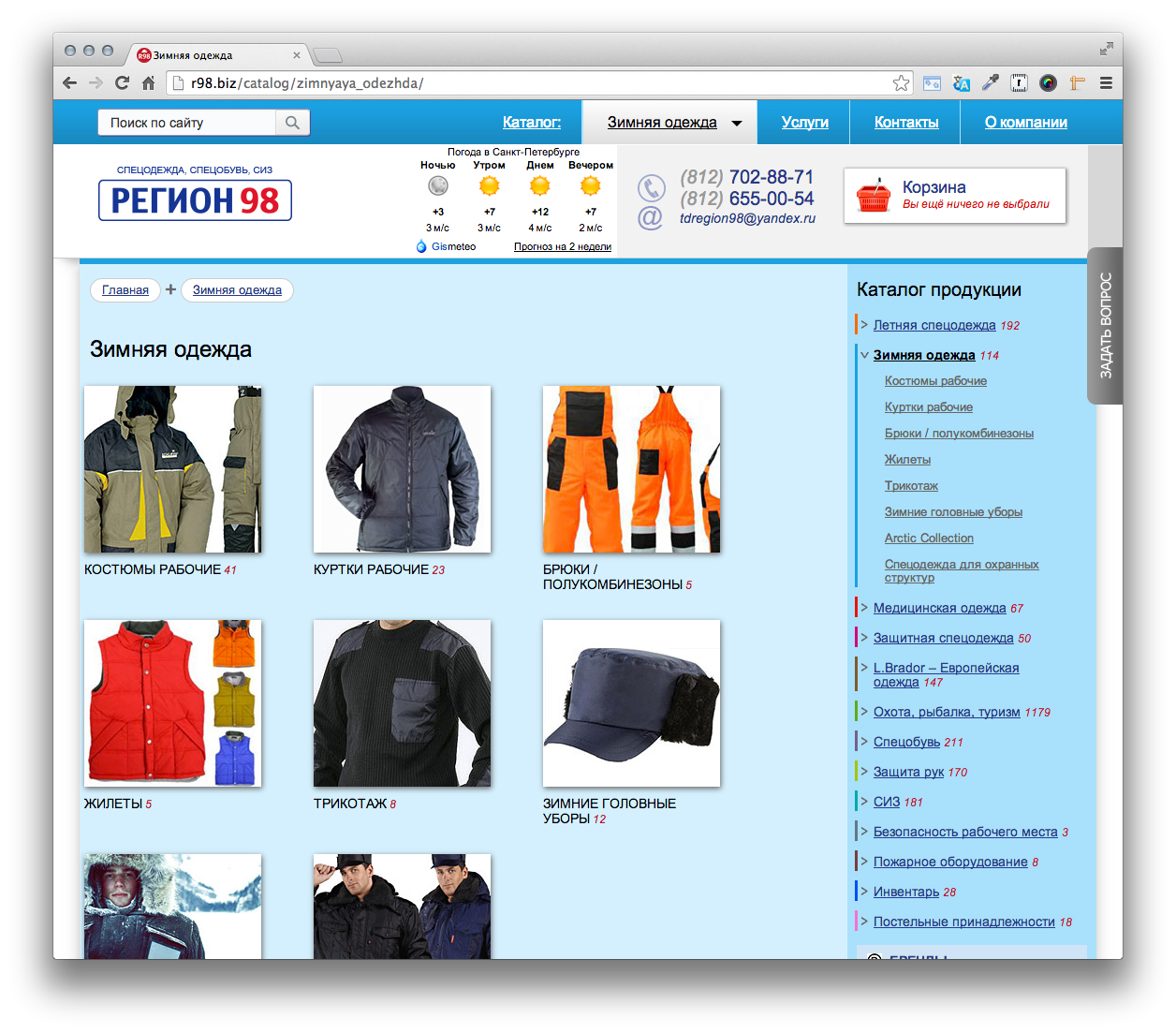Open the Брюки / полукомбинезоны sidebar link

click(x=959, y=434)
